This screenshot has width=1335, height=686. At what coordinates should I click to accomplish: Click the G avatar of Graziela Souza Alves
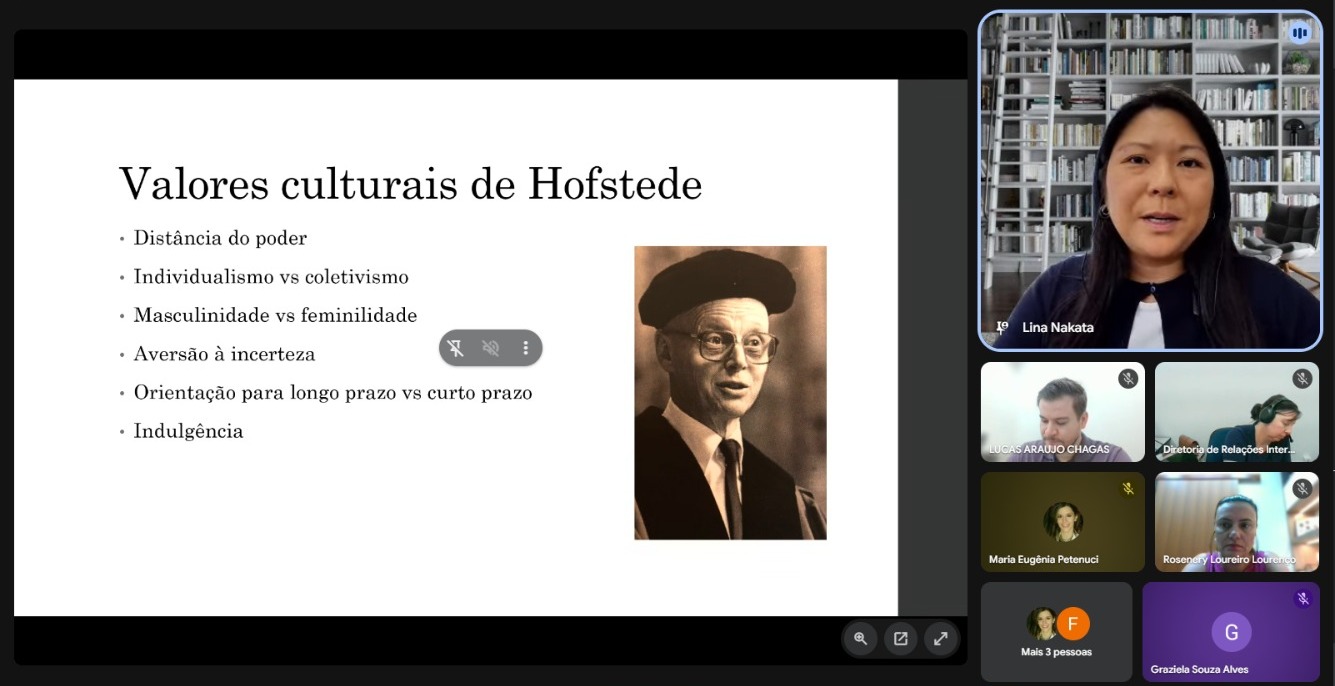1231,632
